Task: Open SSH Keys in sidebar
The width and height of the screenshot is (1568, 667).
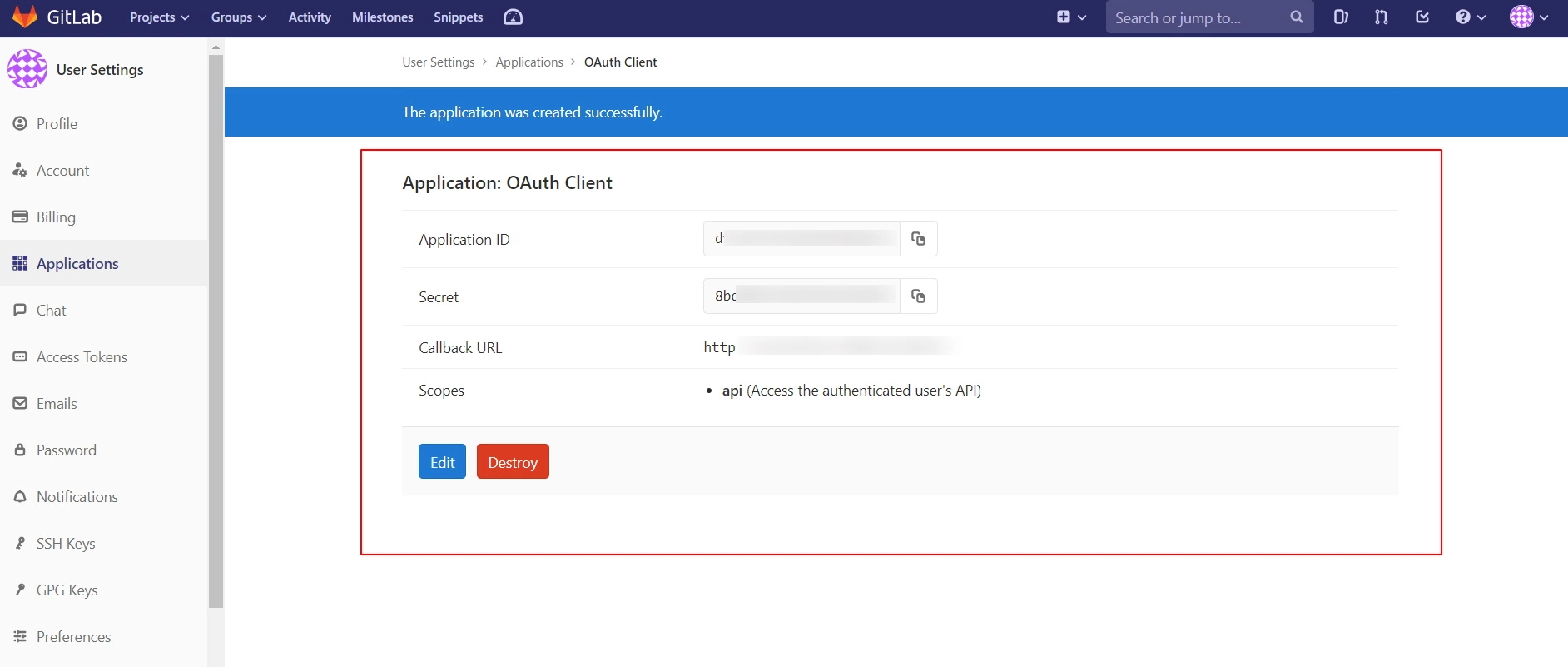Action: [x=104, y=544]
